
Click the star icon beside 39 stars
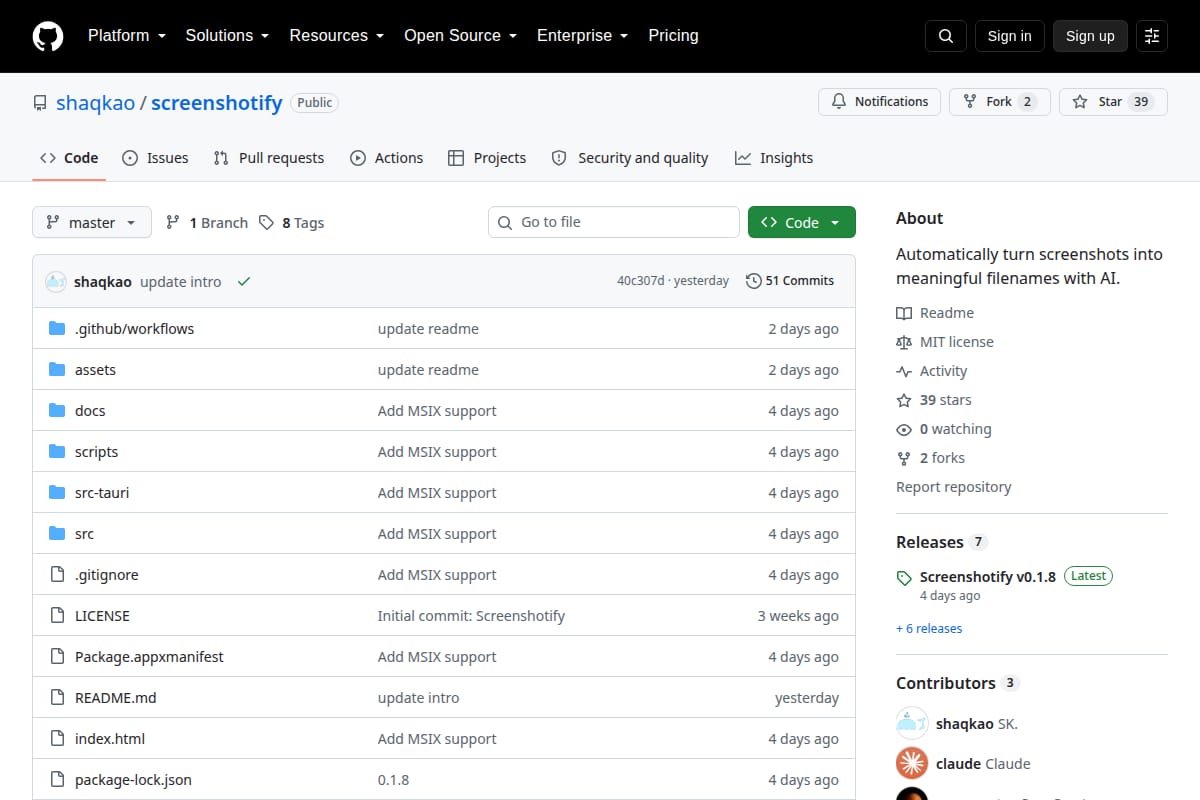point(904,400)
